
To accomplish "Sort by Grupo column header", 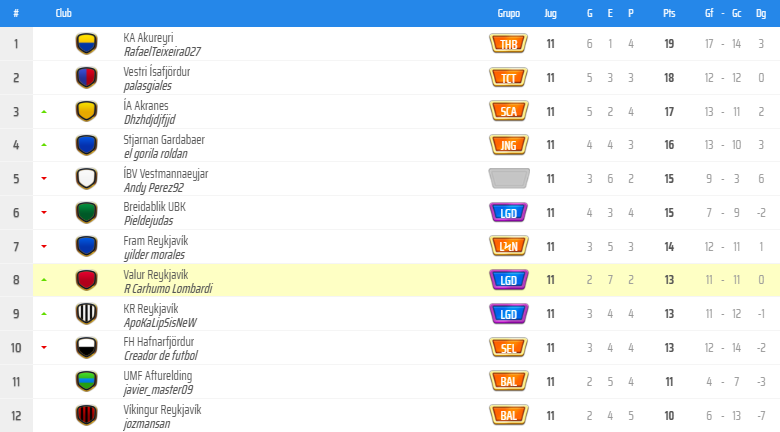I will (508, 13).
